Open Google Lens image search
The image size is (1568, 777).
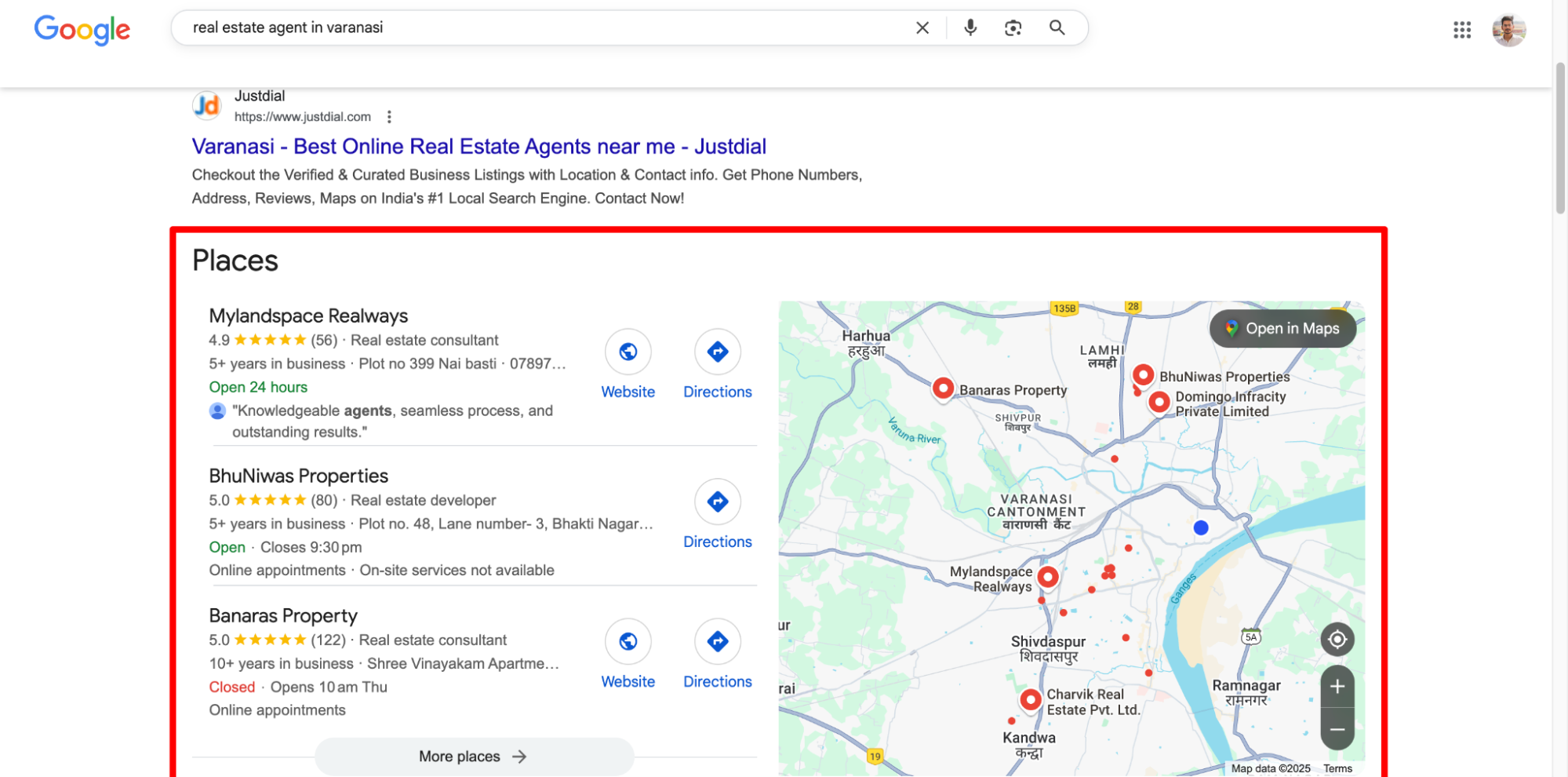[x=1012, y=27]
